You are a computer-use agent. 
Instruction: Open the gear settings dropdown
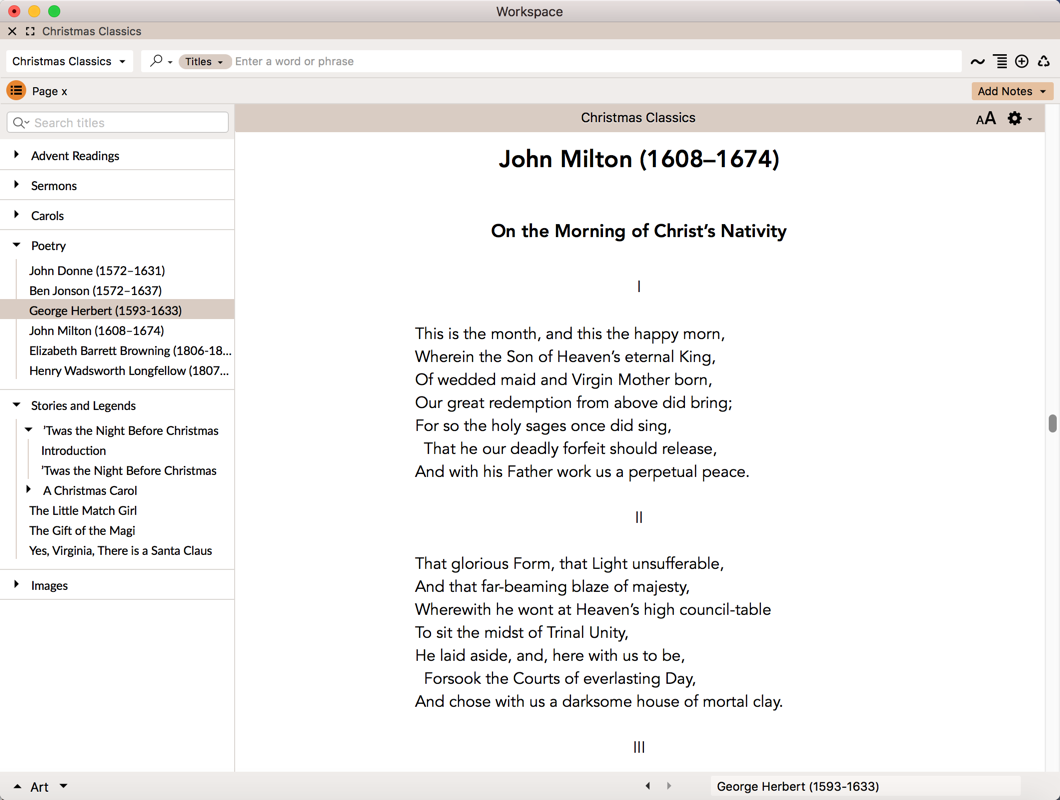(1019, 118)
